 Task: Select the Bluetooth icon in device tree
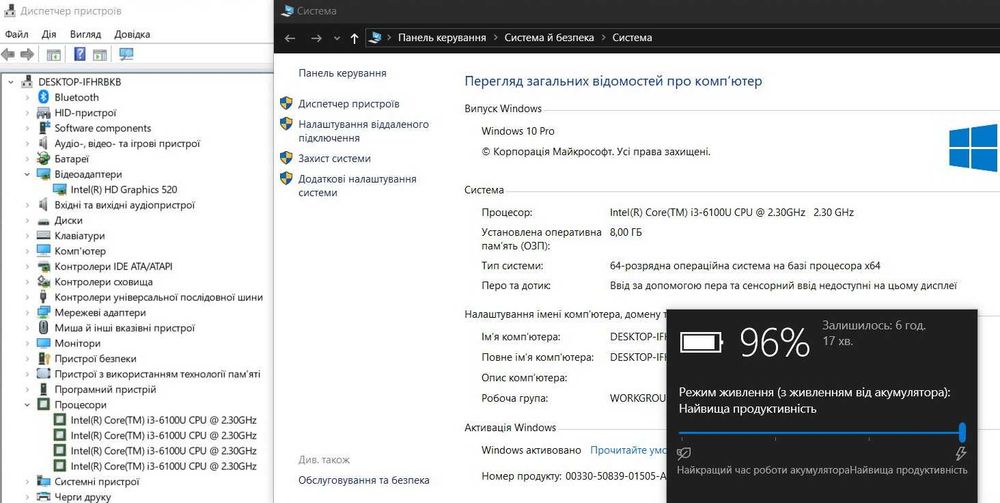coord(43,97)
